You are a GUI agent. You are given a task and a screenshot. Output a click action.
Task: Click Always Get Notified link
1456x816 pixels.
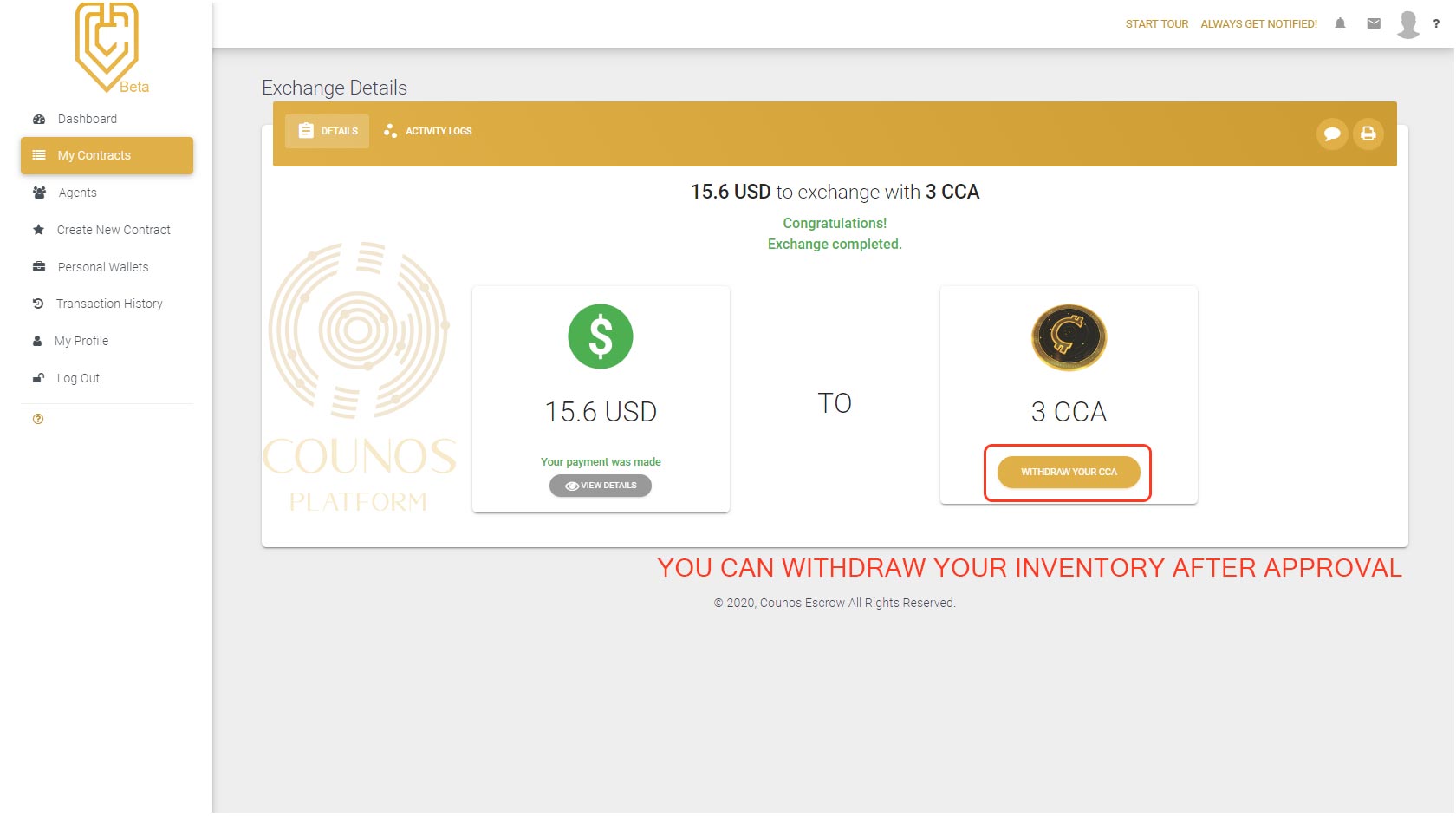pos(1258,24)
